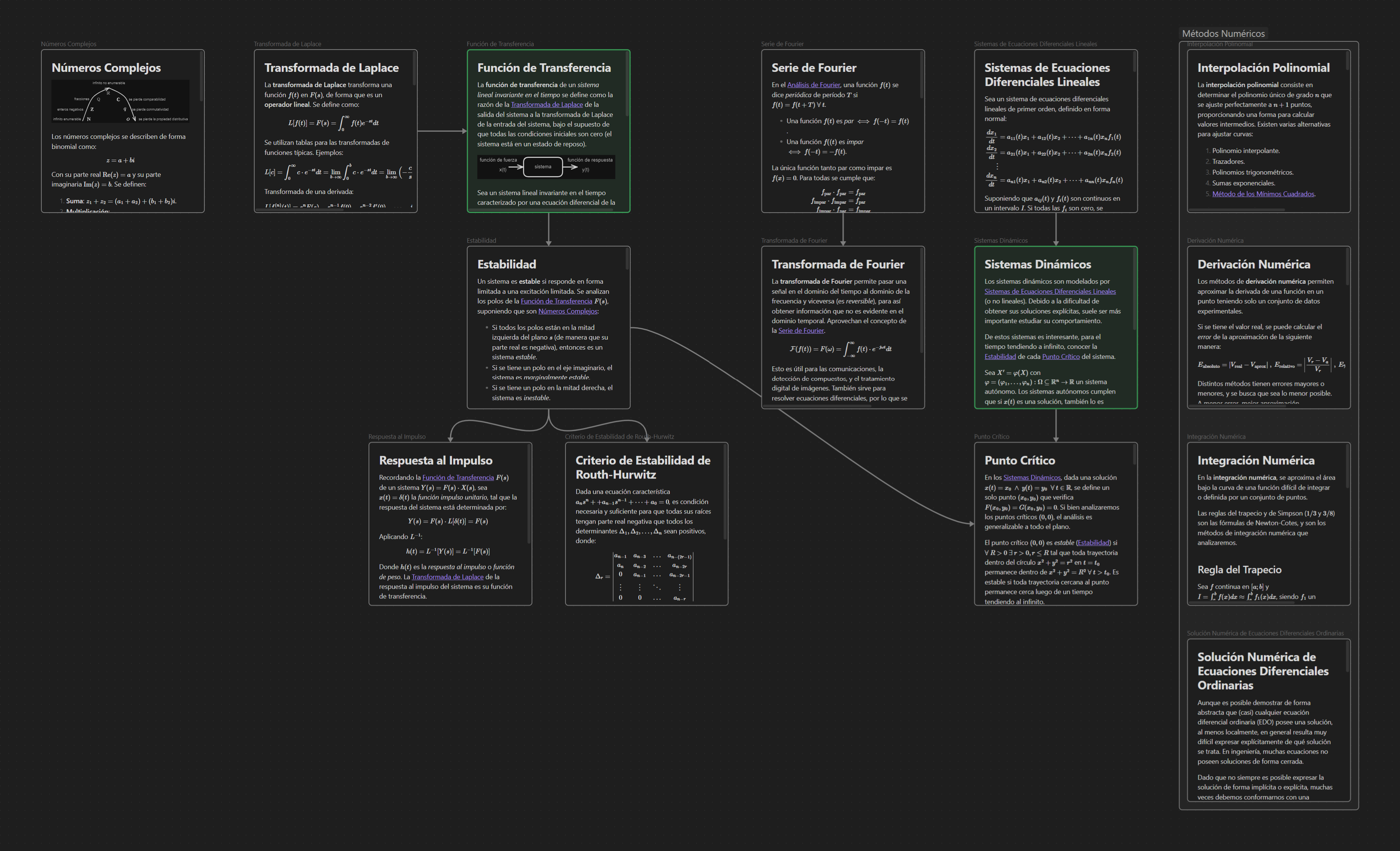Open the Método de los Mínimos Cuadrados link

pos(1263,194)
